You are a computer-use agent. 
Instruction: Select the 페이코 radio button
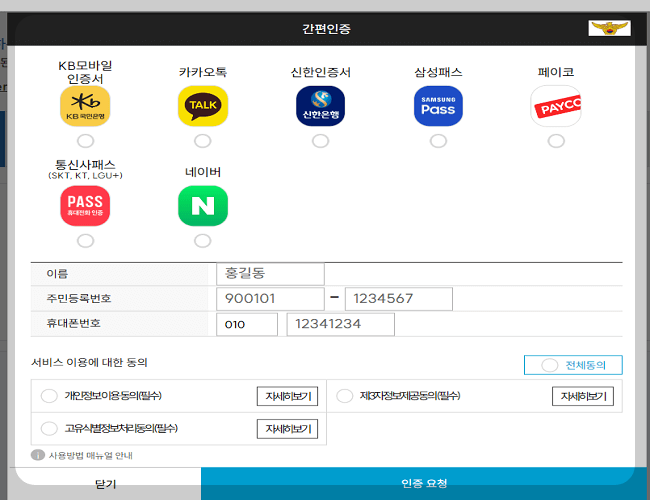point(556,141)
